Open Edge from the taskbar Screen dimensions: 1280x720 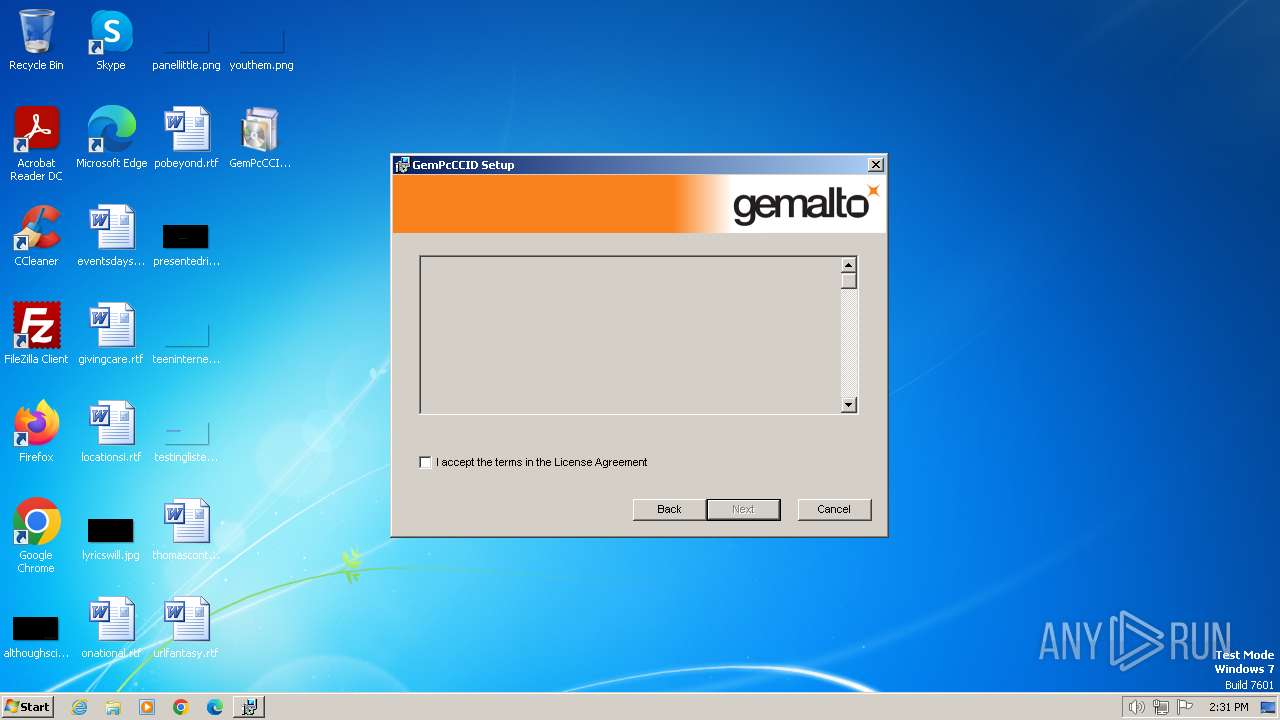click(x=215, y=707)
